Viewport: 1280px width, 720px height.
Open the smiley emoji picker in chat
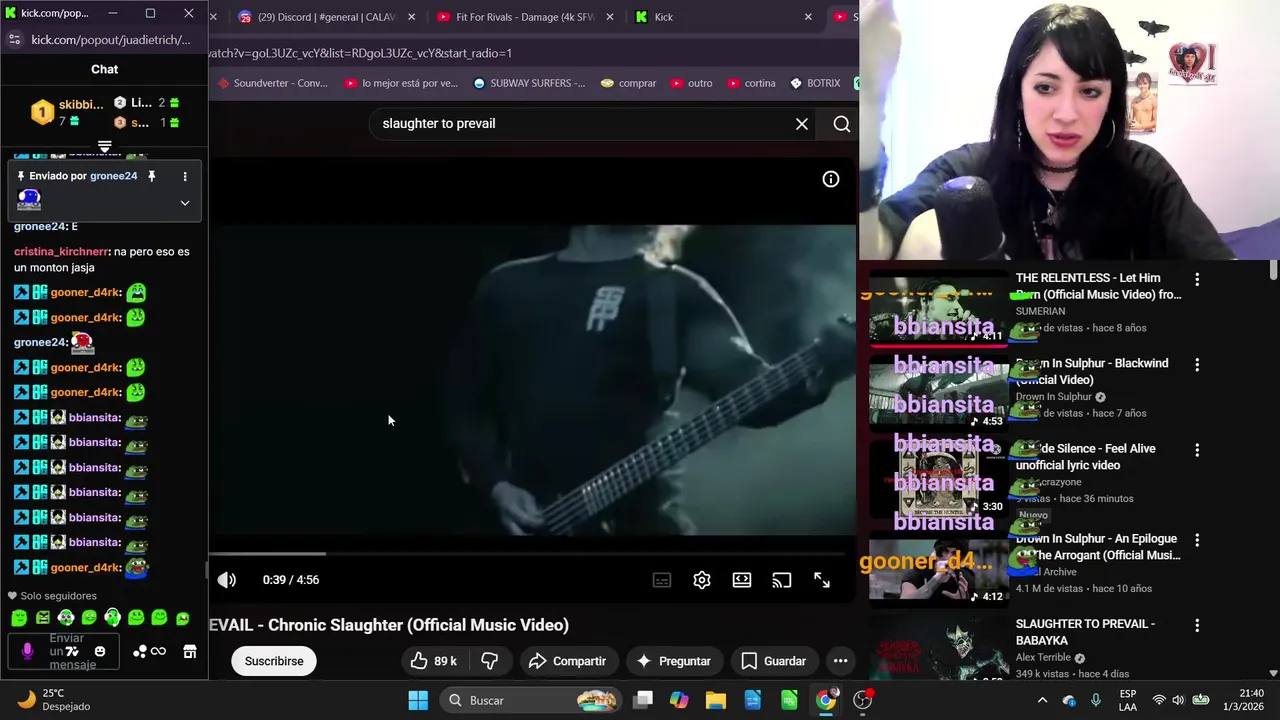[x=100, y=652]
